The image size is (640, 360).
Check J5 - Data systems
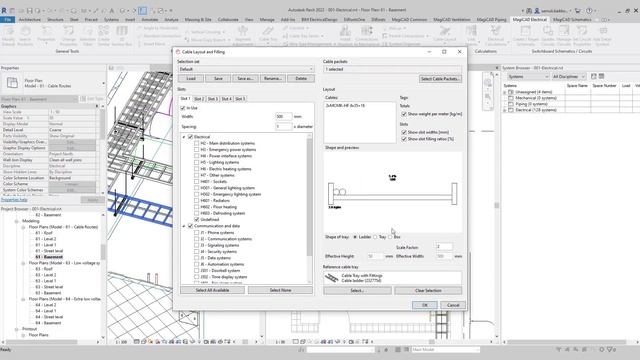197,258
